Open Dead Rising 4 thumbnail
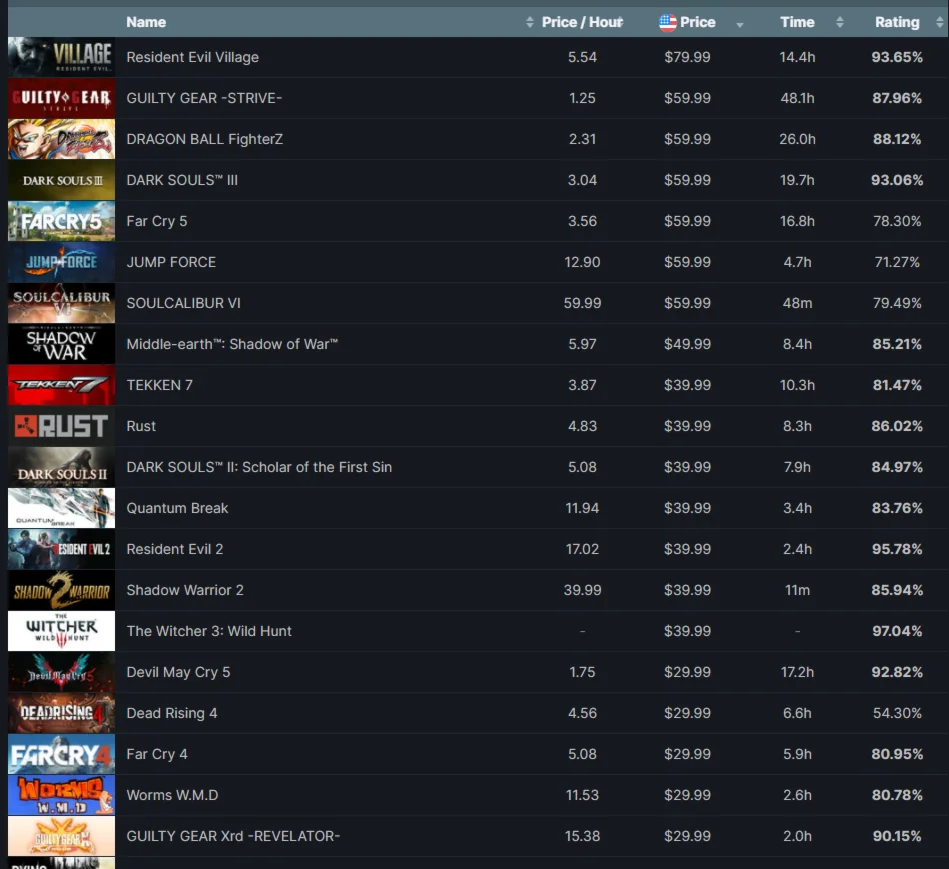The width and height of the screenshot is (949, 869). (61, 713)
